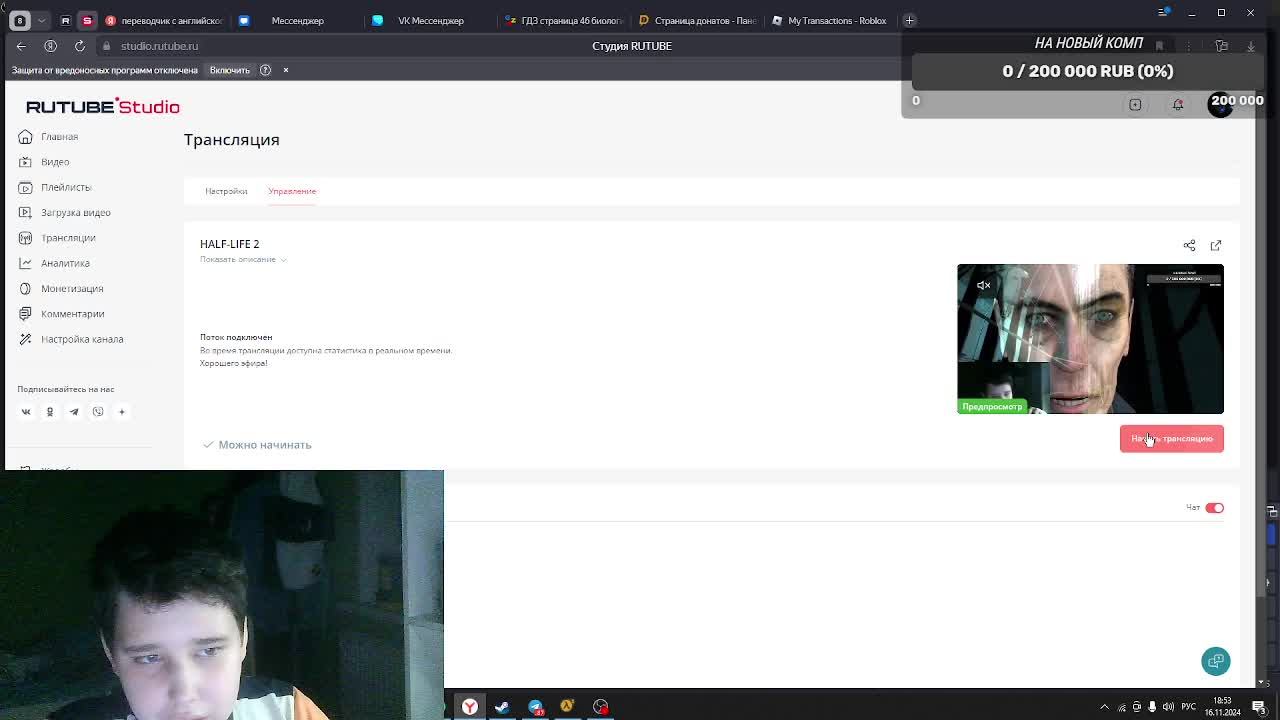Open the browser sidebar panel icon

click(x=1221, y=46)
